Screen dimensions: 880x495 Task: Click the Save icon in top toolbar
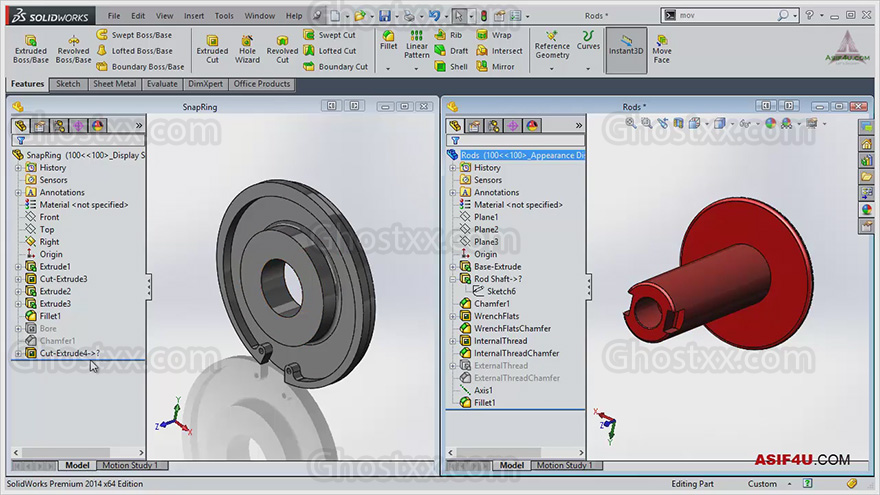click(x=384, y=16)
